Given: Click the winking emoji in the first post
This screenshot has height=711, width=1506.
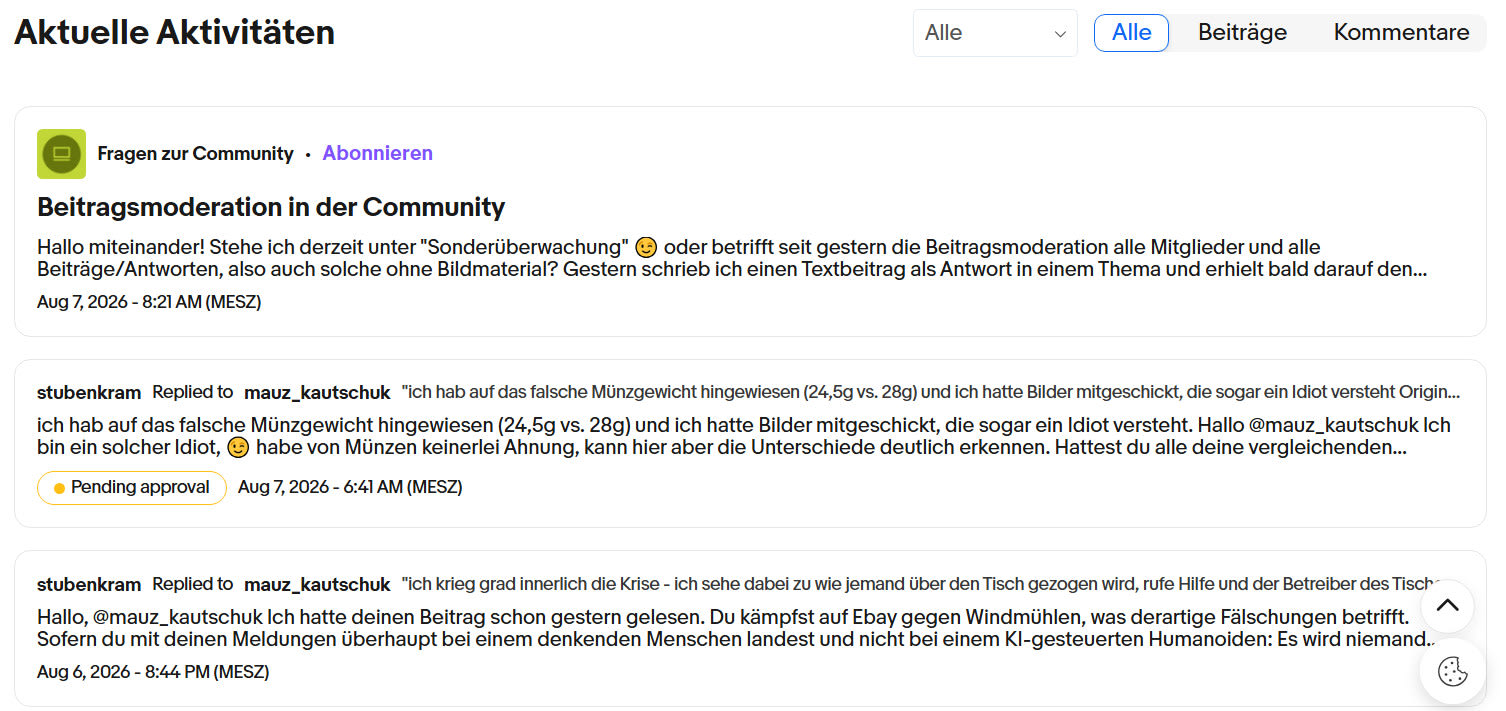Looking at the screenshot, I should click(647, 247).
